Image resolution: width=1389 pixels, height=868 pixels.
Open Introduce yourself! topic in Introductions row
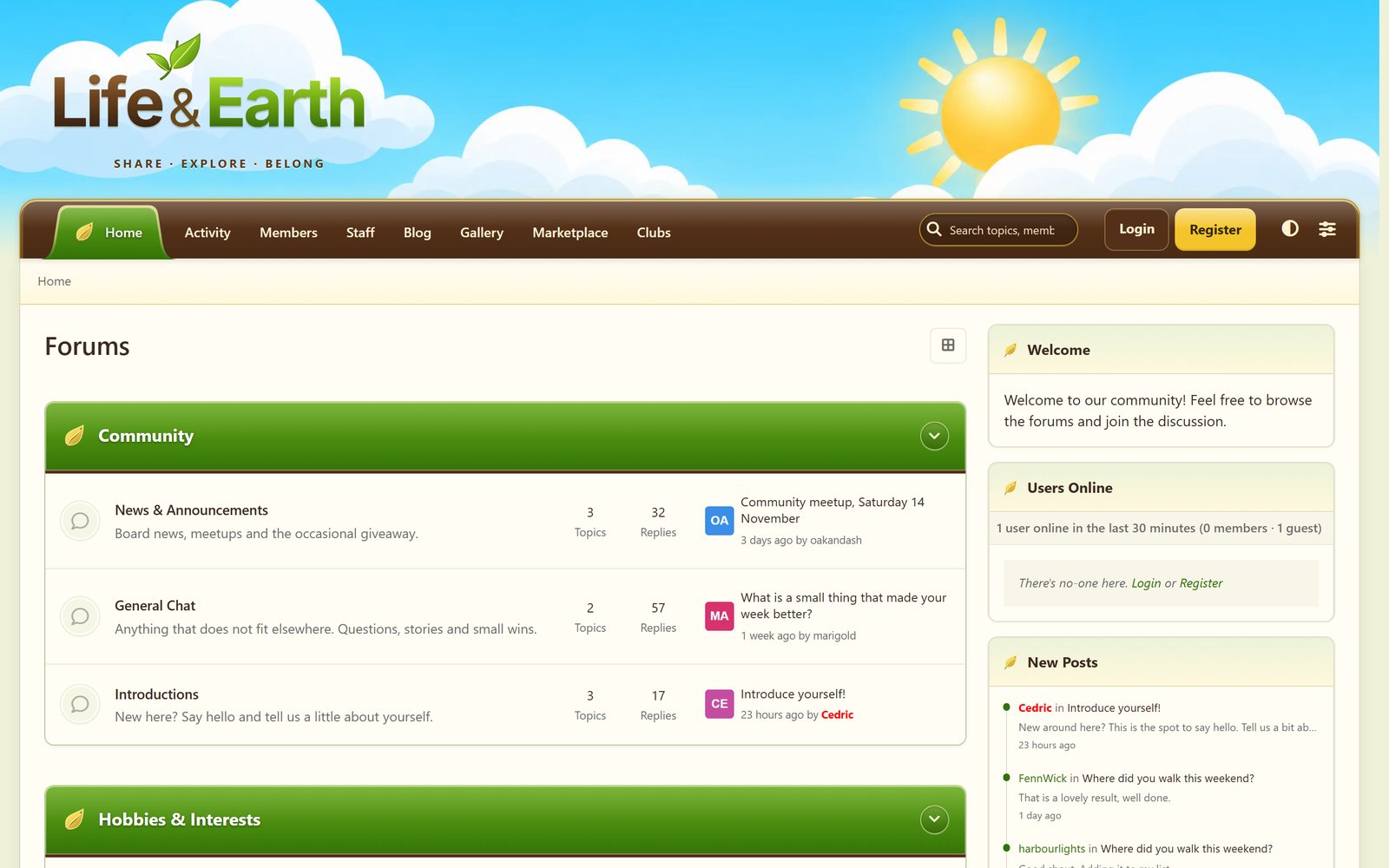coord(793,694)
